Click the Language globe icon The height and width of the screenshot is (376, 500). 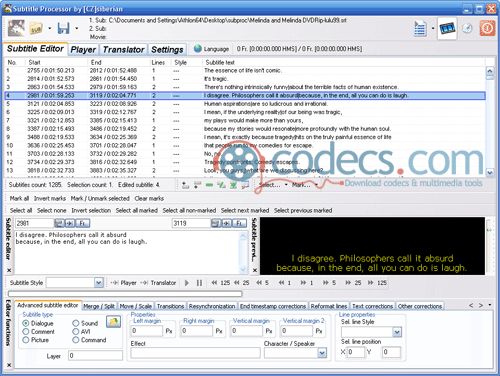click(x=198, y=49)
